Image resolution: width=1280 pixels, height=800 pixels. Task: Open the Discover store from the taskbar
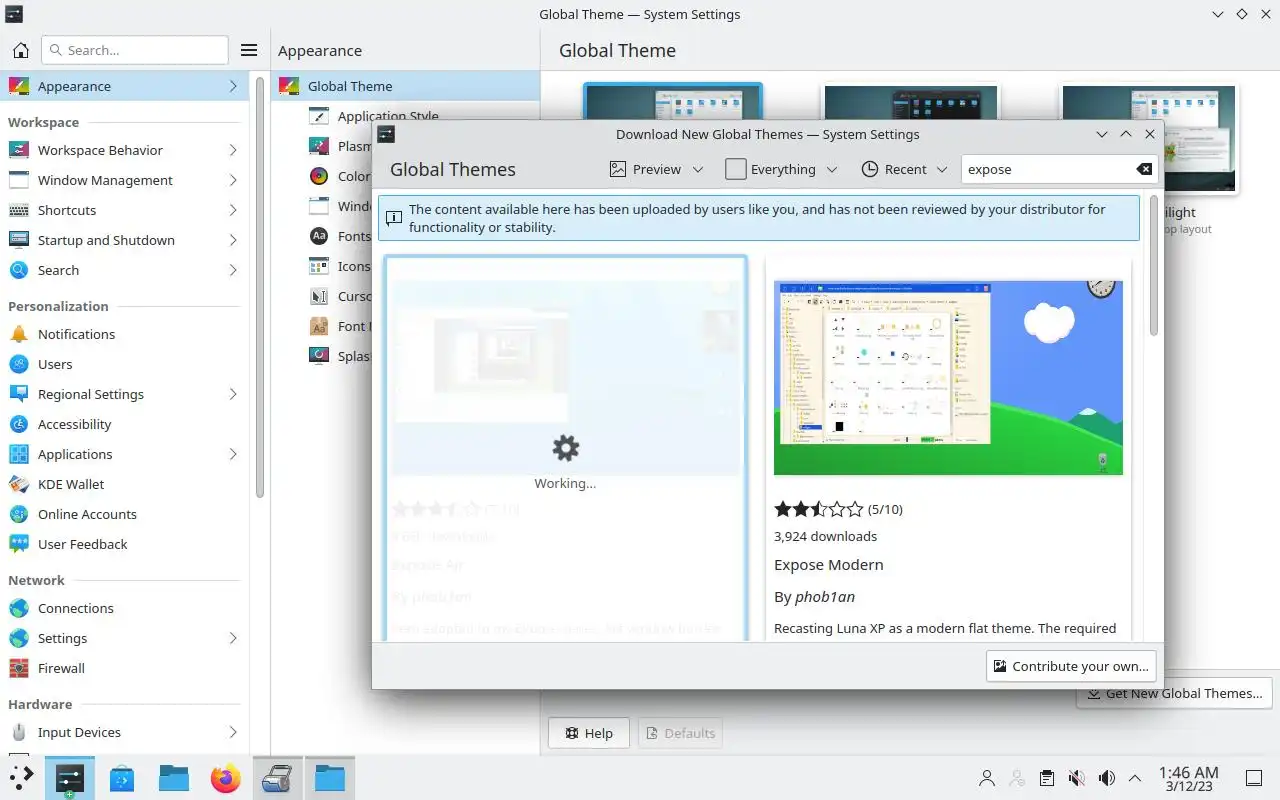click(x=122, y=777)
